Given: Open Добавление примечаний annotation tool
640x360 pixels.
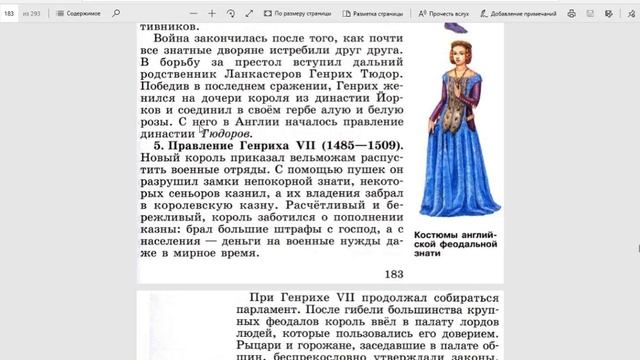Looking at the screenshot, I should 518,13.
